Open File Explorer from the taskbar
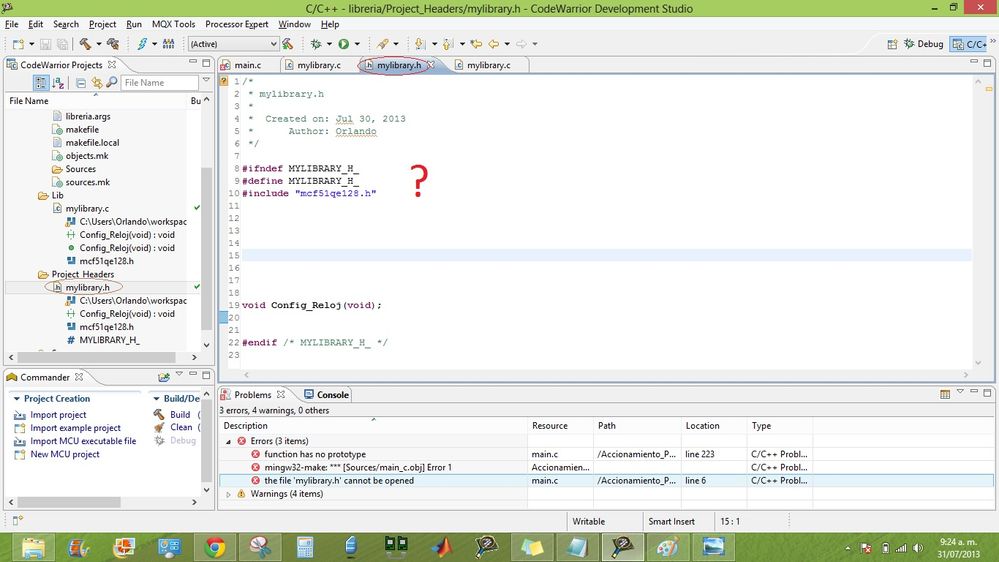Viewport: 999px width, 562px height. click(x=34, y=547)
